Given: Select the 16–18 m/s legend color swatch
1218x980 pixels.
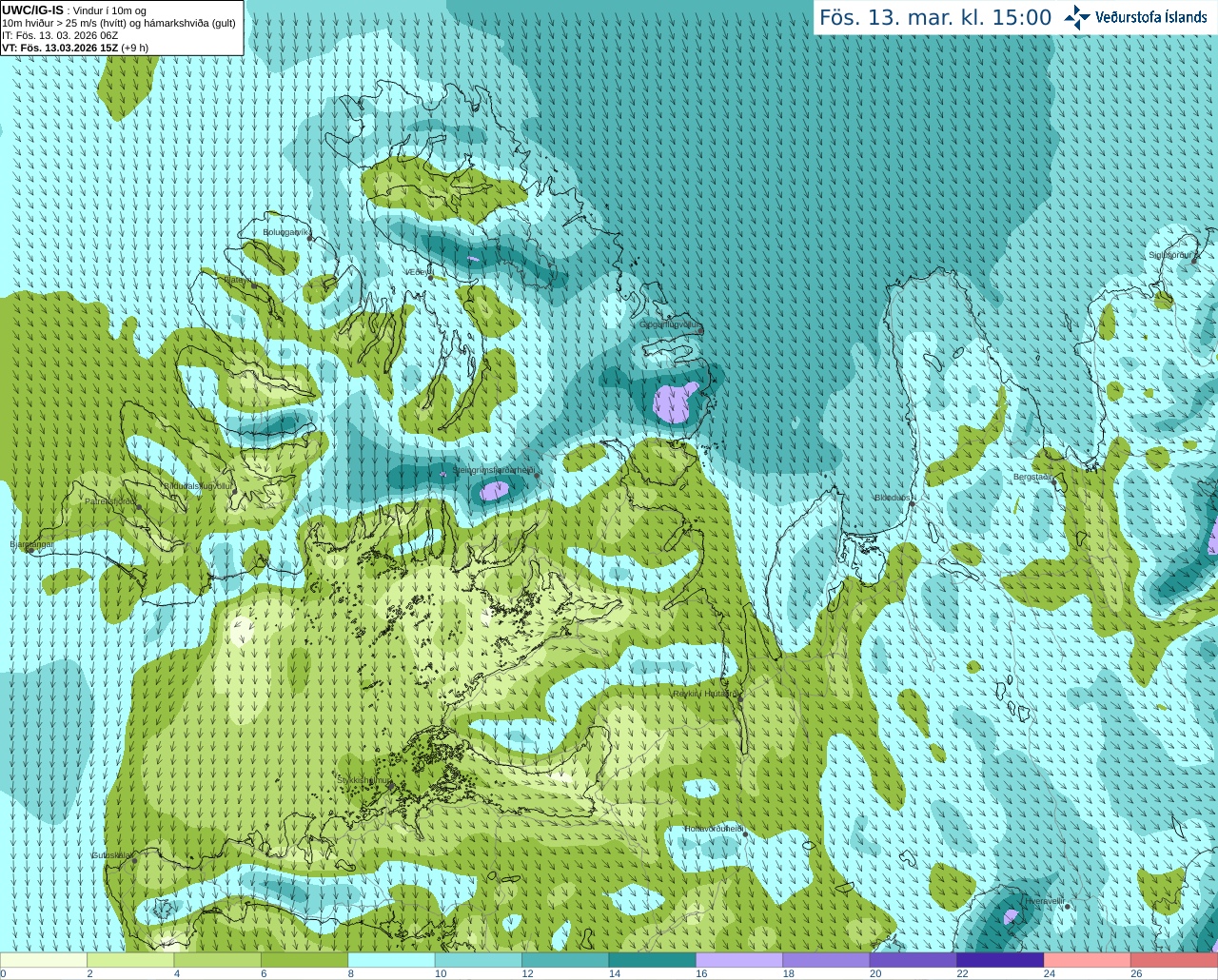Looking at the screenshot, I should (739, 960).
